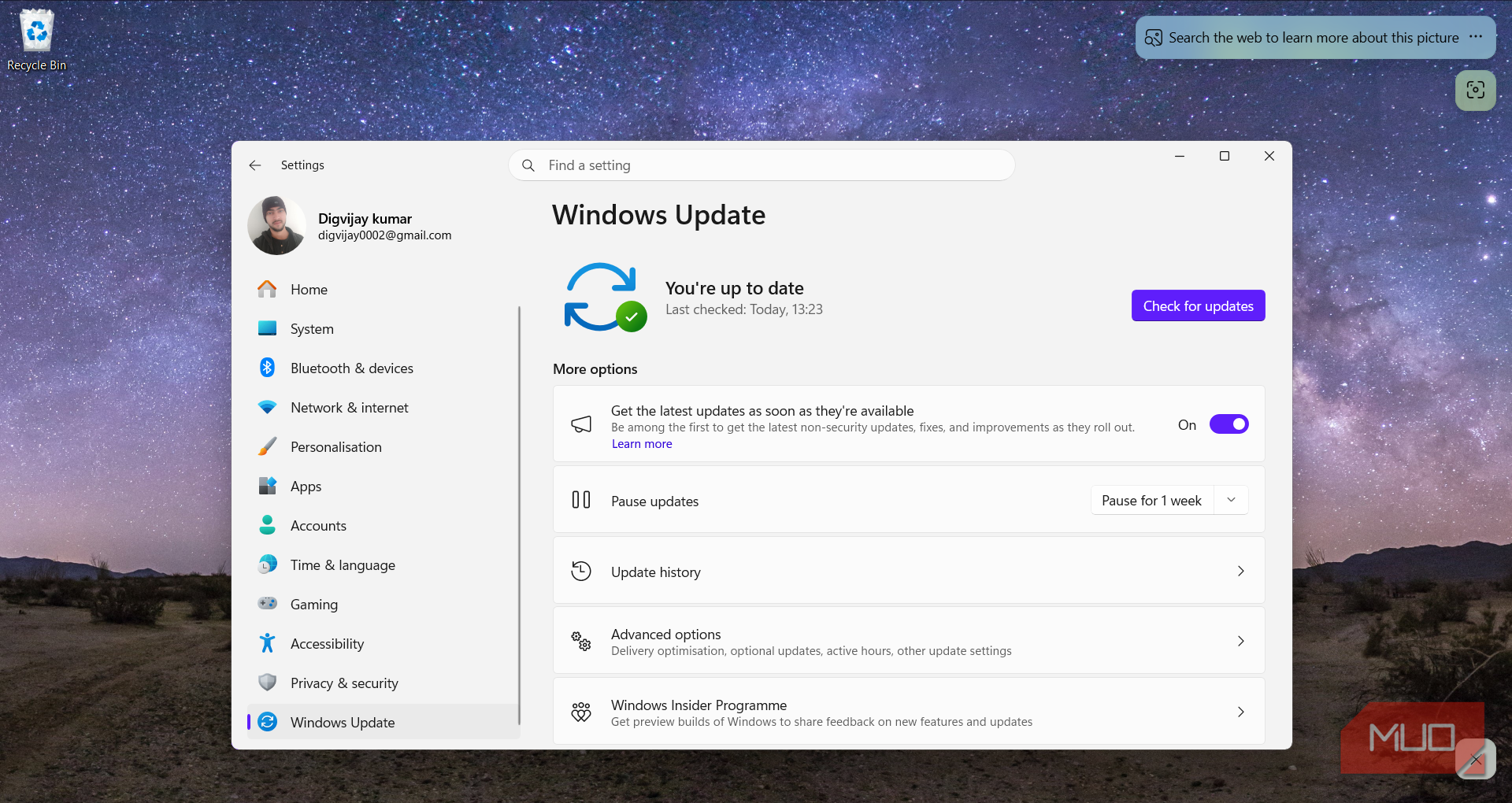Click the Update history clock icon

coord(581,571)
